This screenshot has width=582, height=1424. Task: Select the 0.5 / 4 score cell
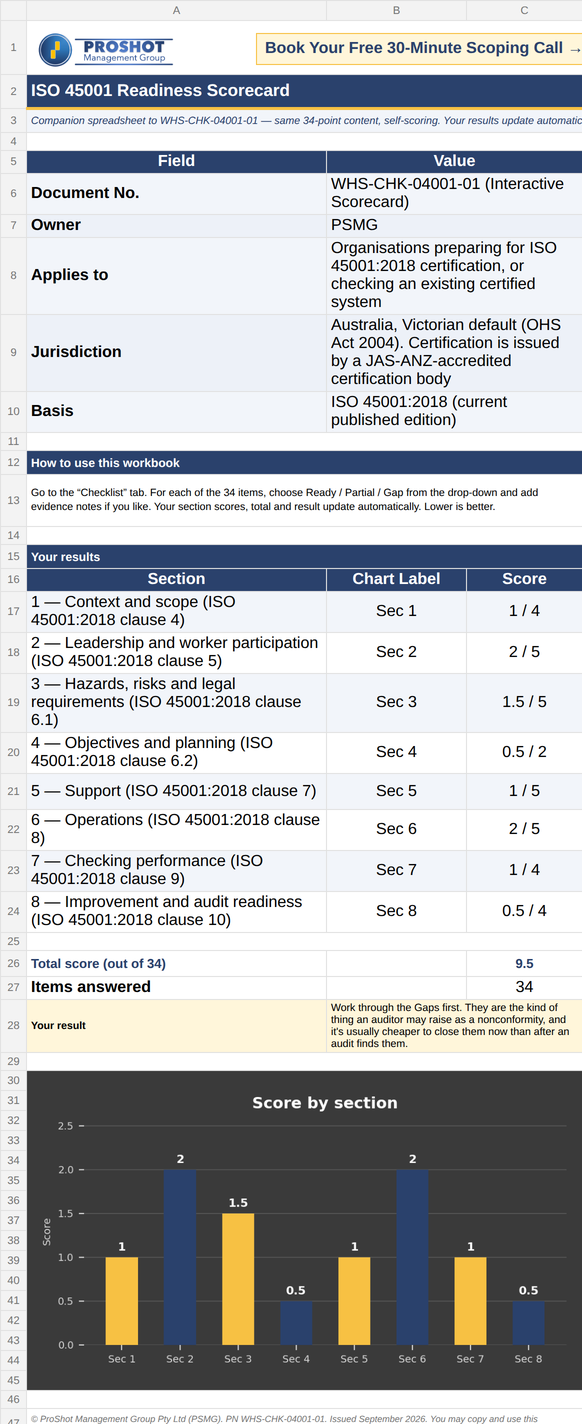pyautogui.click(x=524, y=911)
